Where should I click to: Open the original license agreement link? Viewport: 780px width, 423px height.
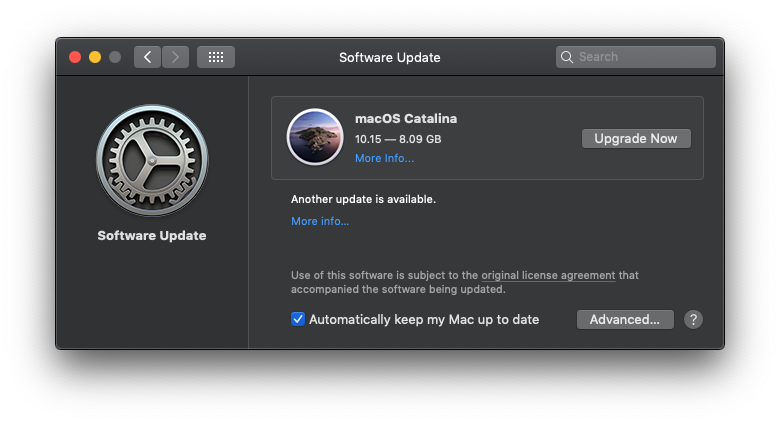(x=548, y=275)
